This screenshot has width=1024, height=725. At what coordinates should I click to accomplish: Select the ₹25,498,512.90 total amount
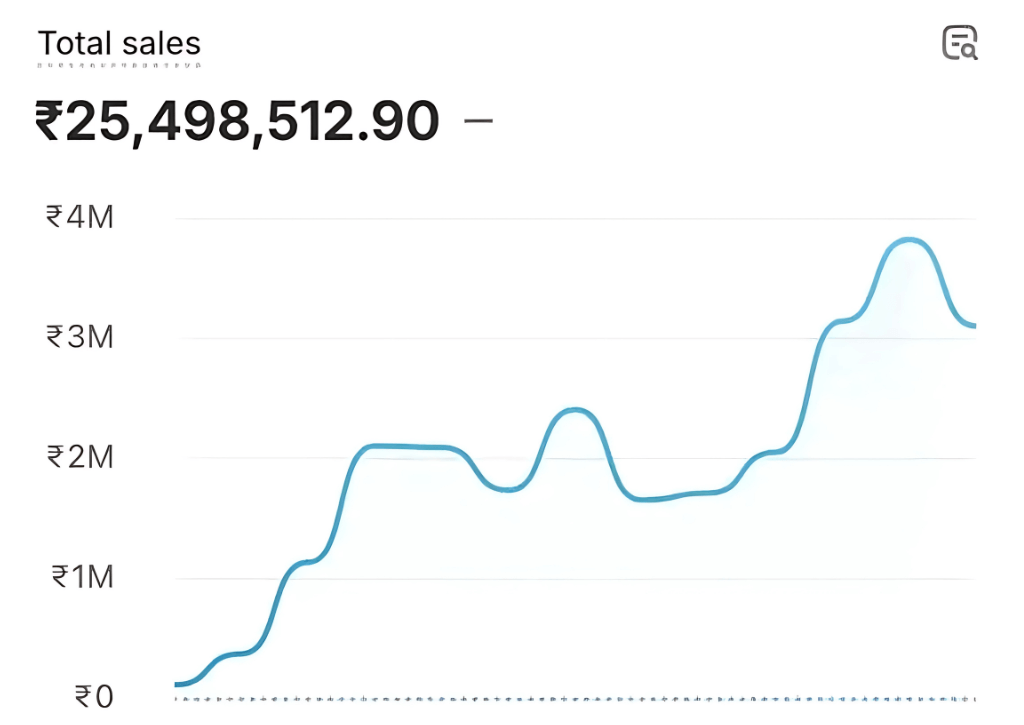coord(237,121)
